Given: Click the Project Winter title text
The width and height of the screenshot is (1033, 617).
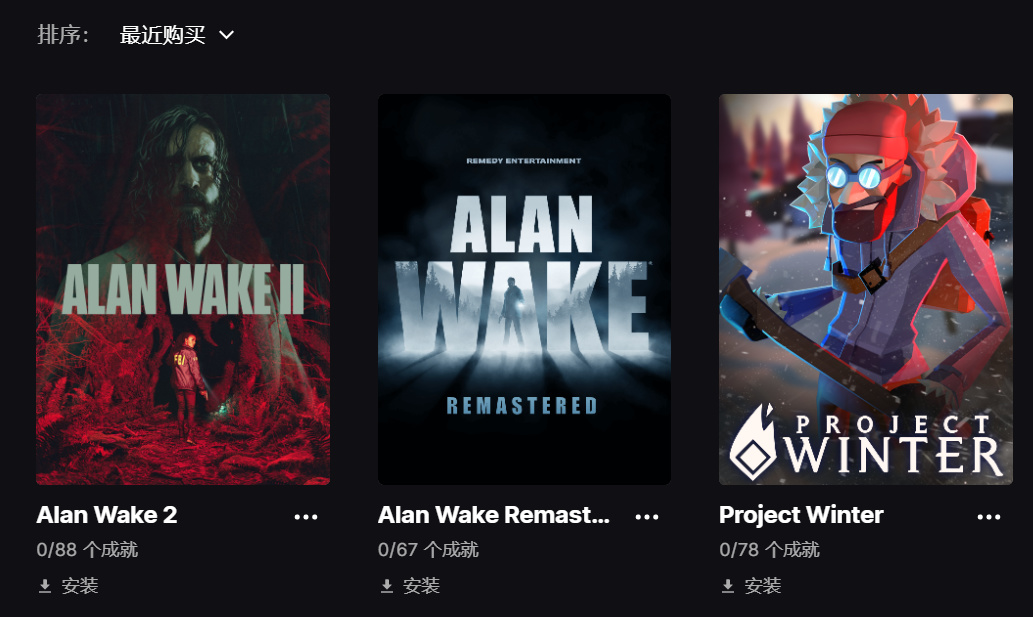Looking at the screenshot, I should pos(801,515).
